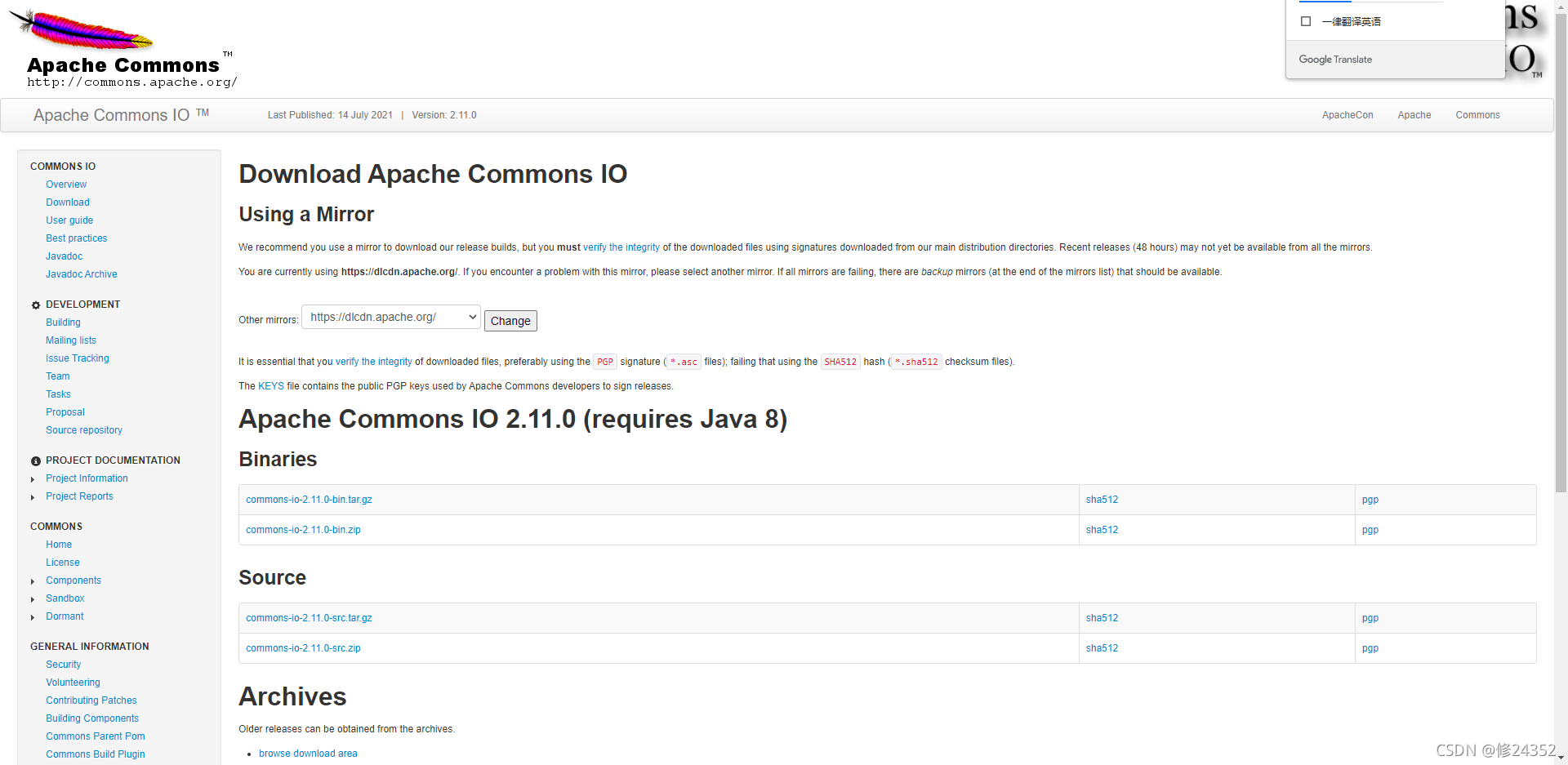Enable the 一律翻译英语 checkbox
The image size is (1568, 765).
1304,21
